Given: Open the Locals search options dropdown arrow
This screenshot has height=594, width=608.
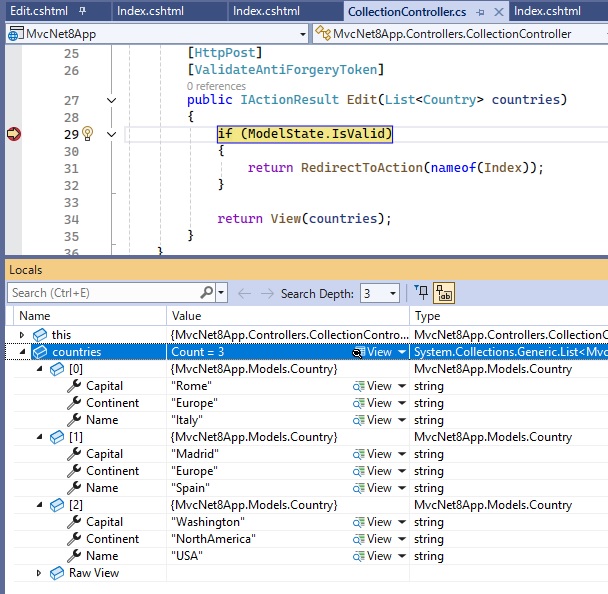Looking at the screenshot, I should [221, 292].
